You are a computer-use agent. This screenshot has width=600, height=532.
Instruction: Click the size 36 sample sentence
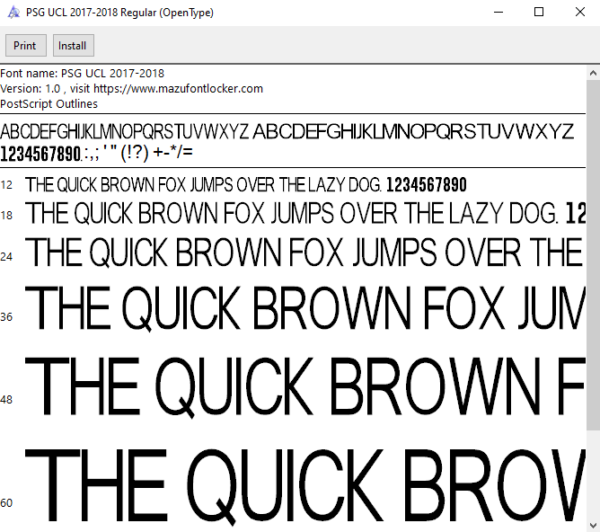[305, 308]
